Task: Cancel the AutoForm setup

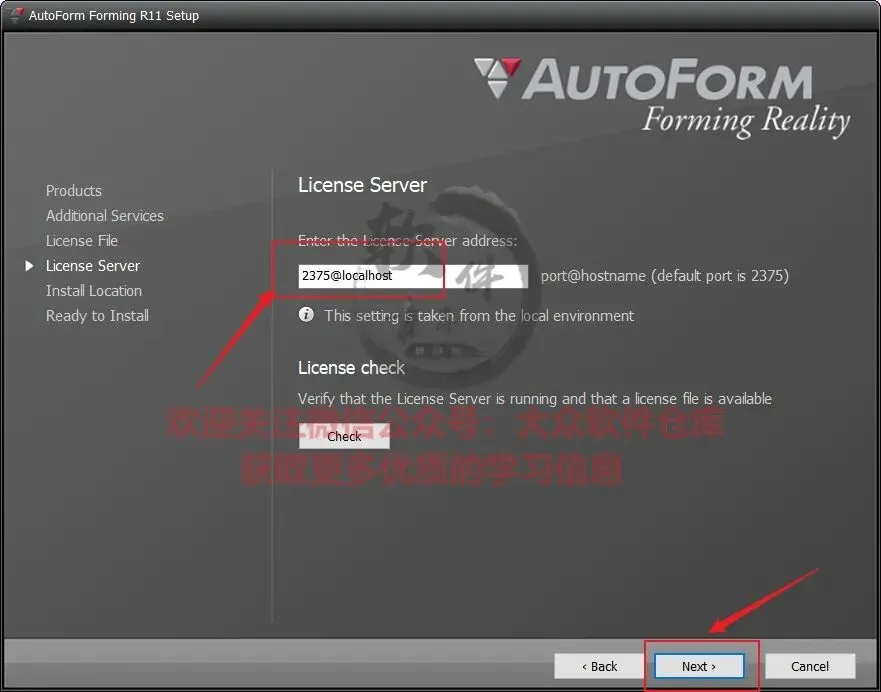Action: coord(810,666)
